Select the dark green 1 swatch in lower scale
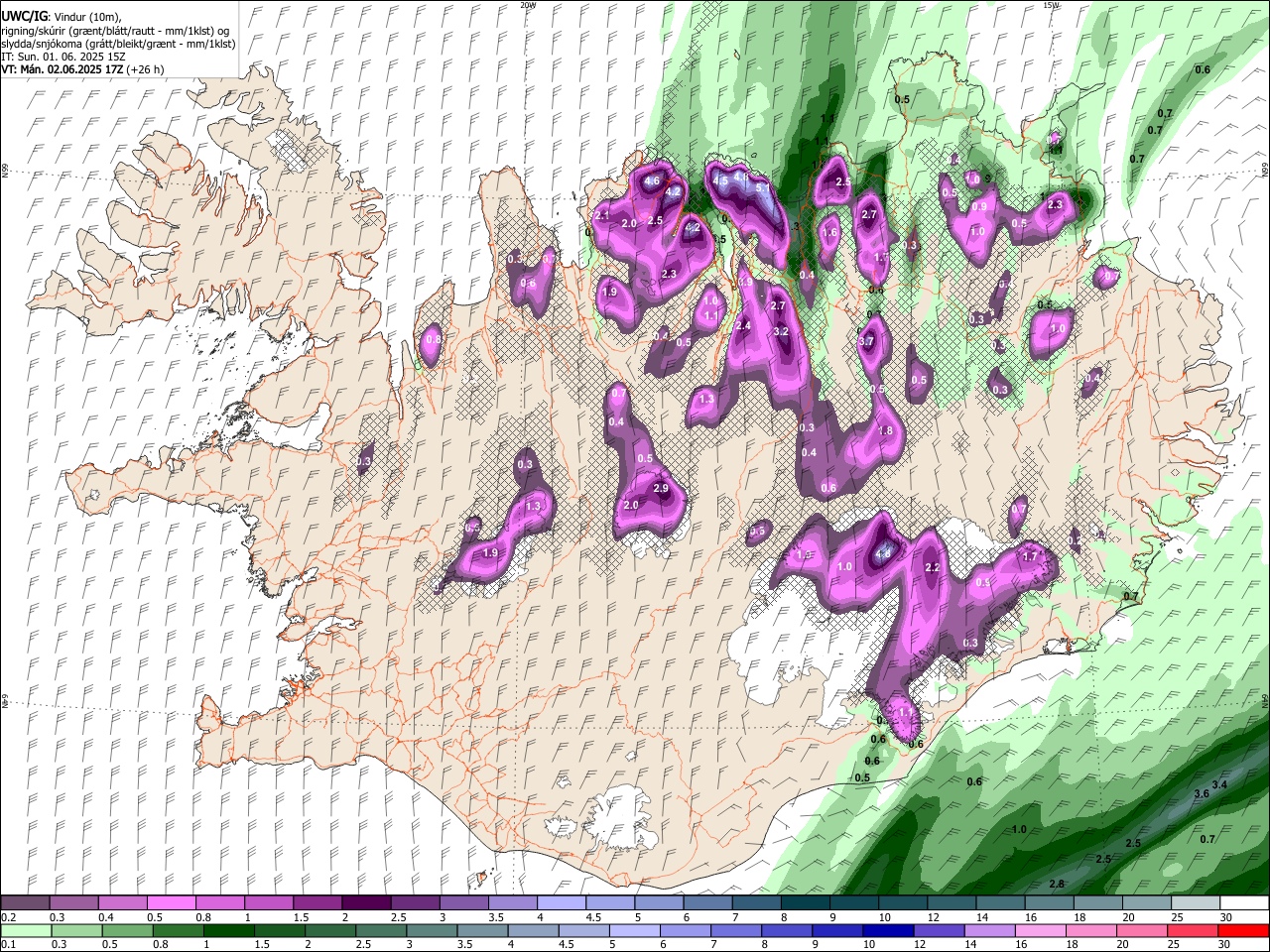Viewport: 1270px width, 952px height. 228,931
